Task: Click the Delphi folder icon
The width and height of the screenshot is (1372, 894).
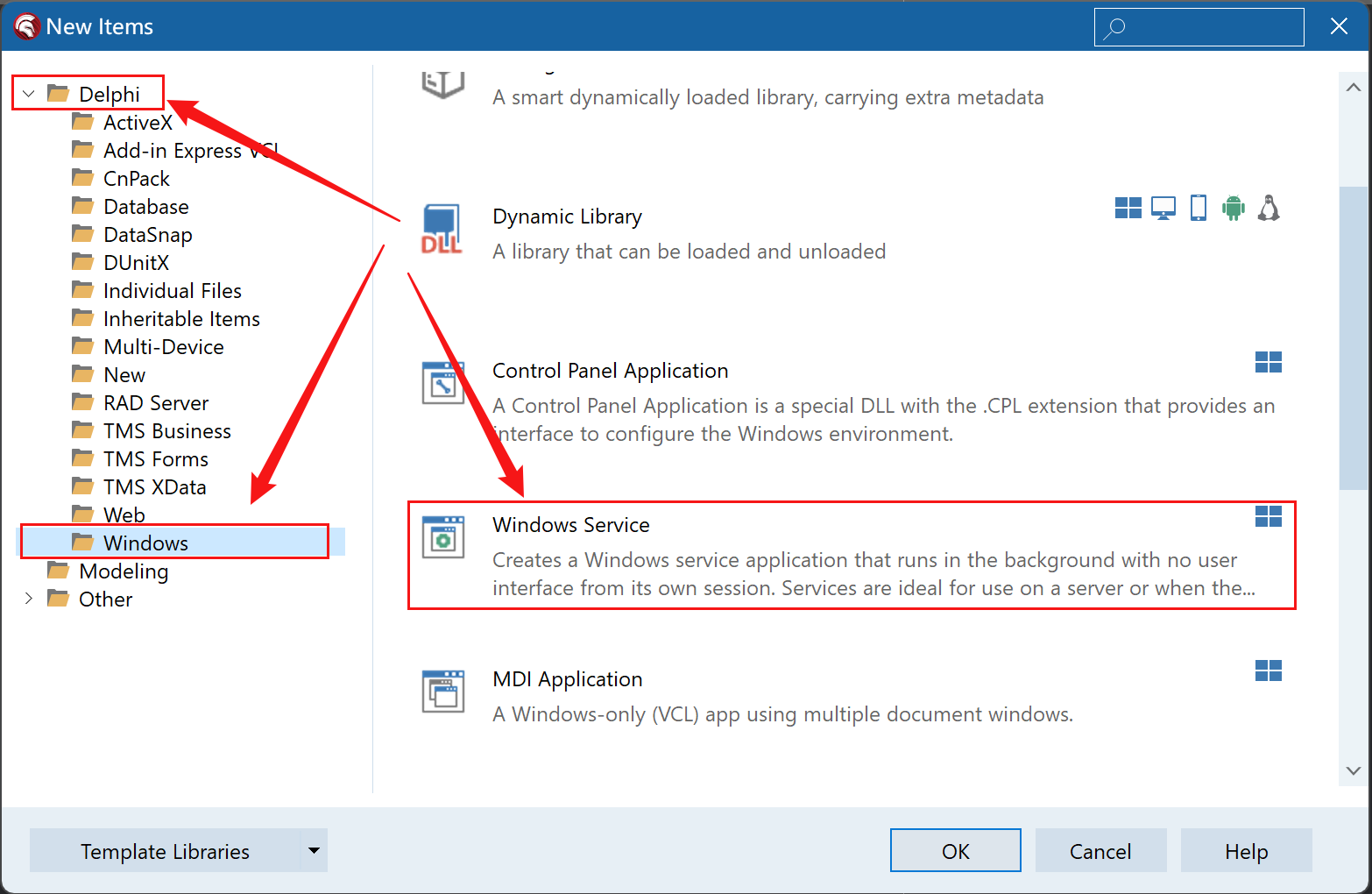Action: 59,93
